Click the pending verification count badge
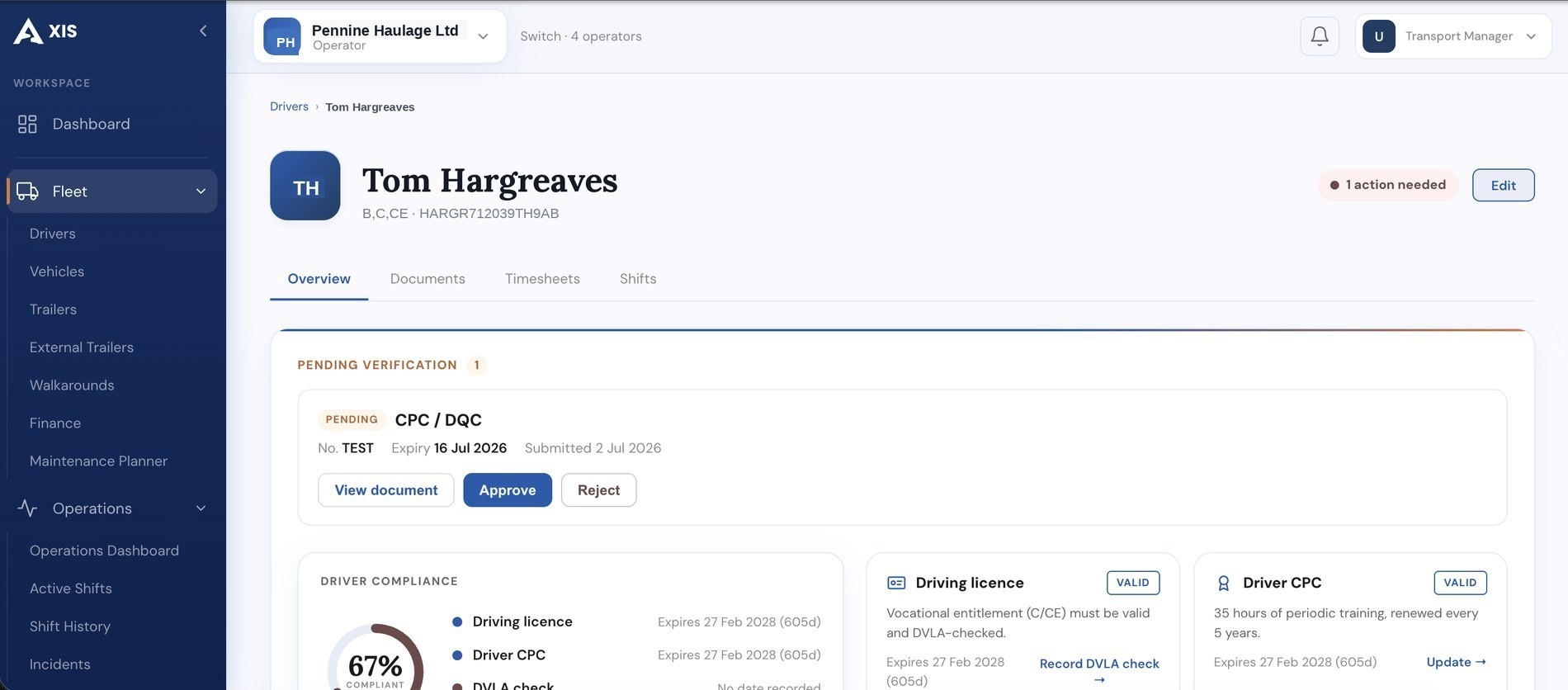 (x=476, y=365)
